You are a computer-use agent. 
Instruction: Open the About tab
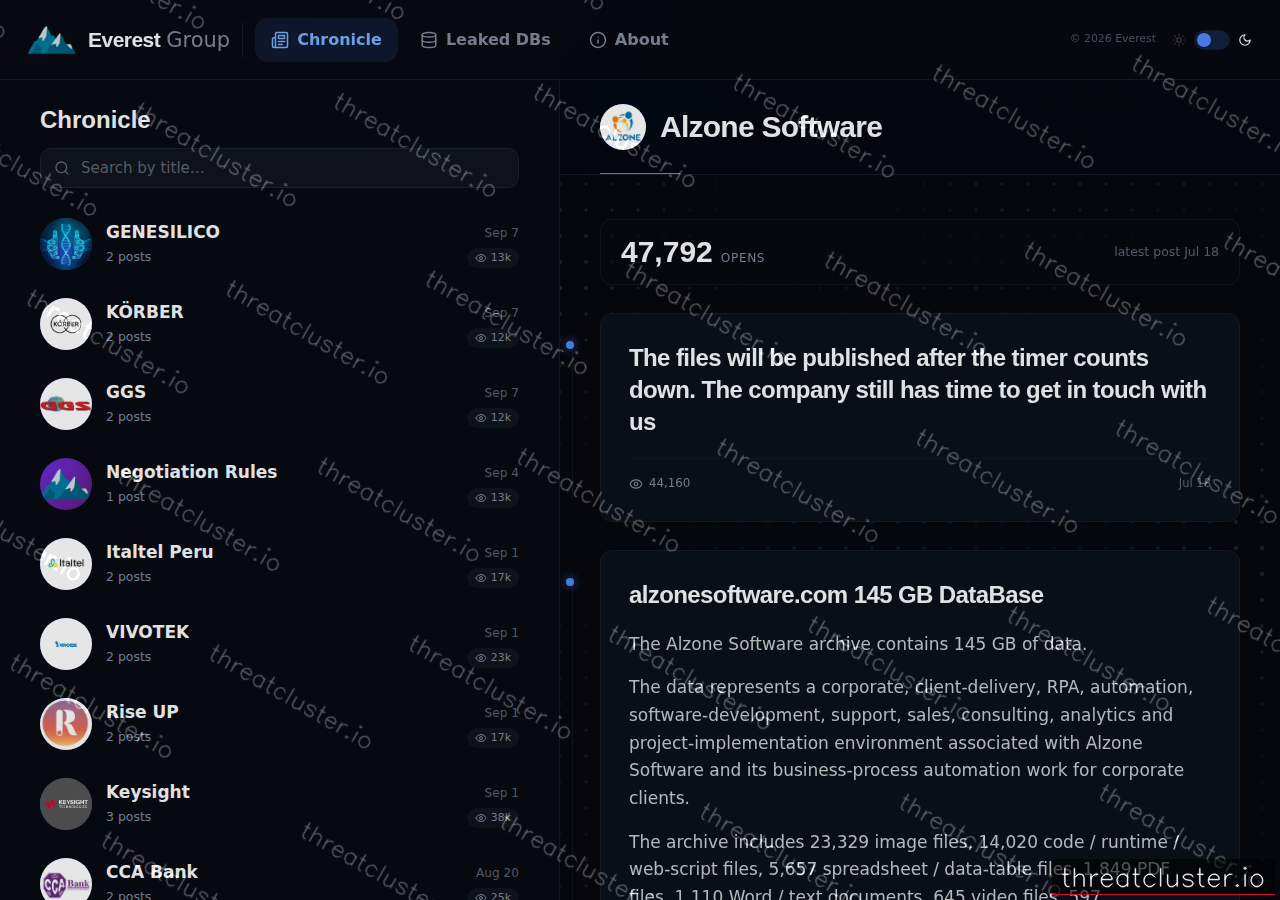629,40
